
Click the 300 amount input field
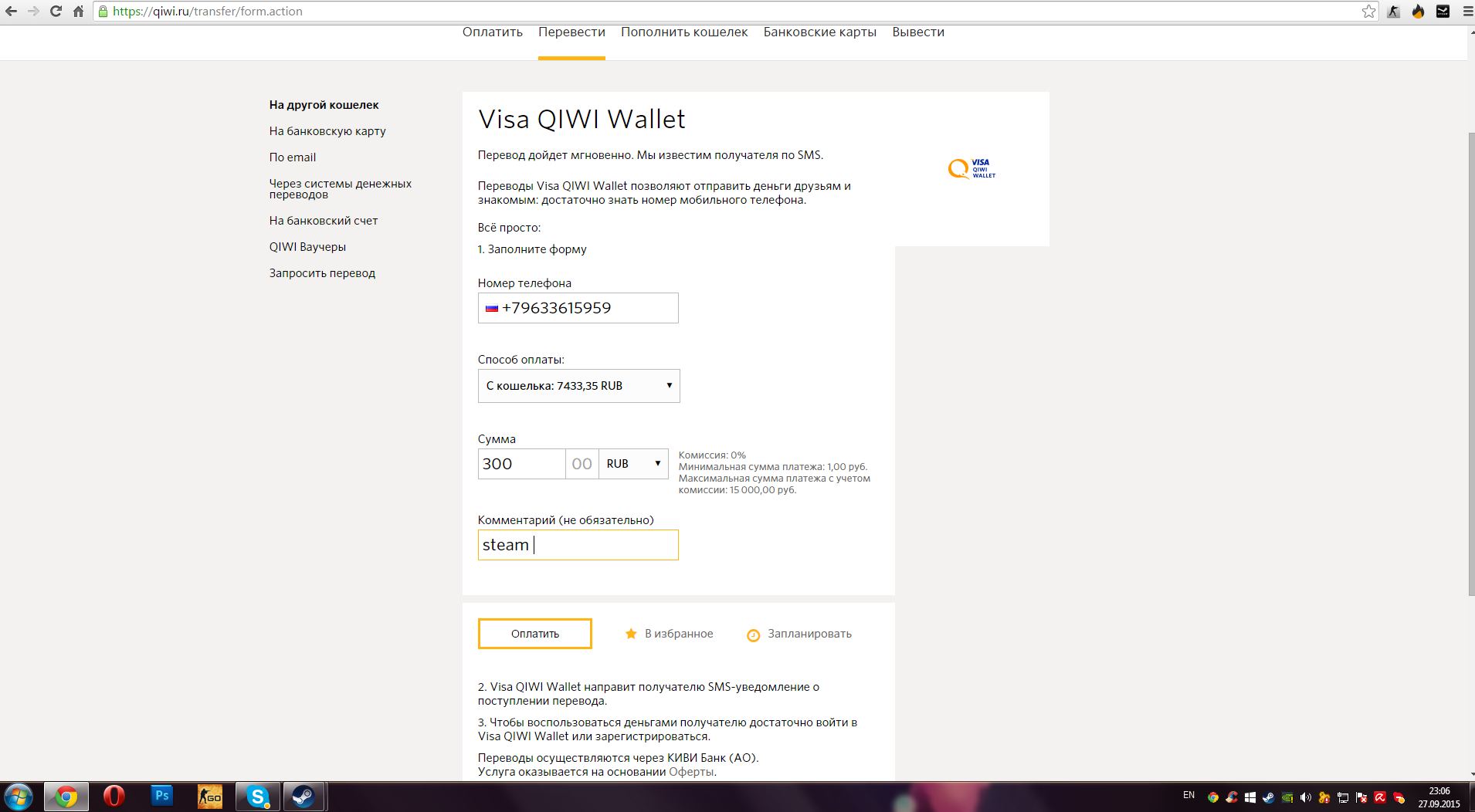pyautogui.click(x=522, y=464)
